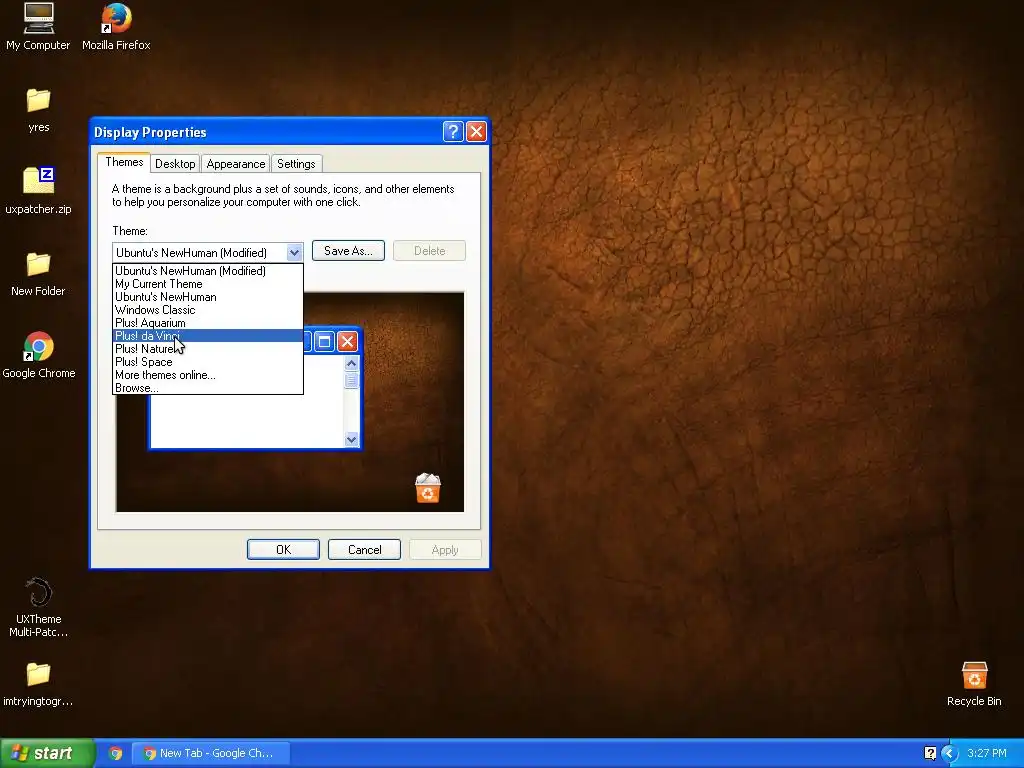Click the Save As... button
The image size is (1024, 768).
tap(348, 251)
